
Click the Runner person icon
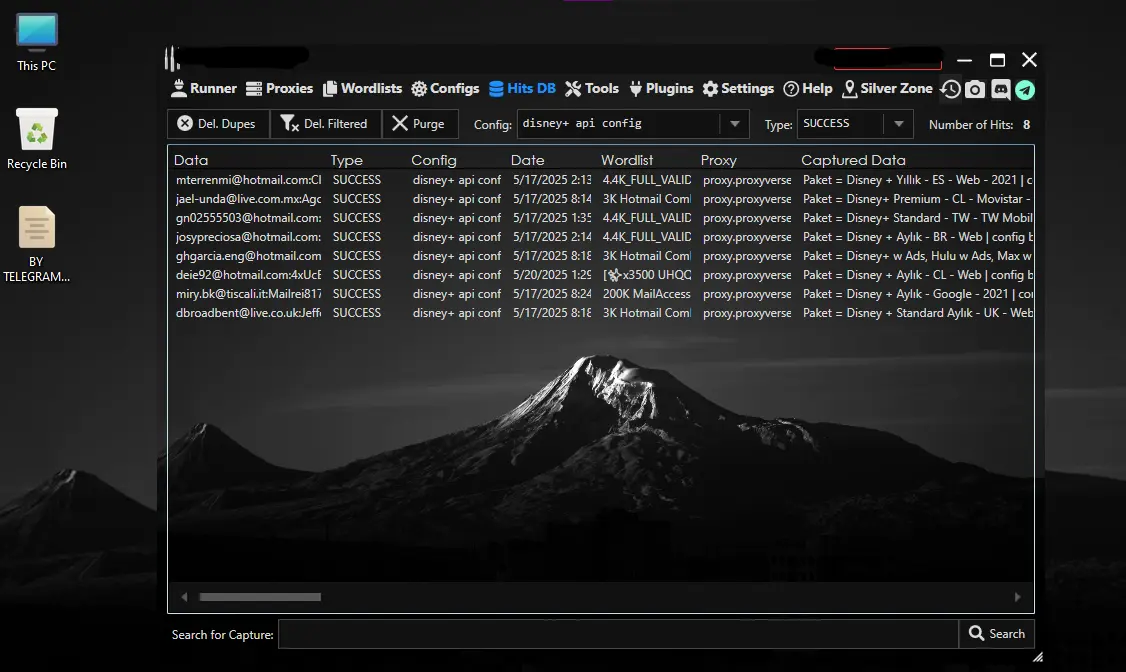coord(179,88)
